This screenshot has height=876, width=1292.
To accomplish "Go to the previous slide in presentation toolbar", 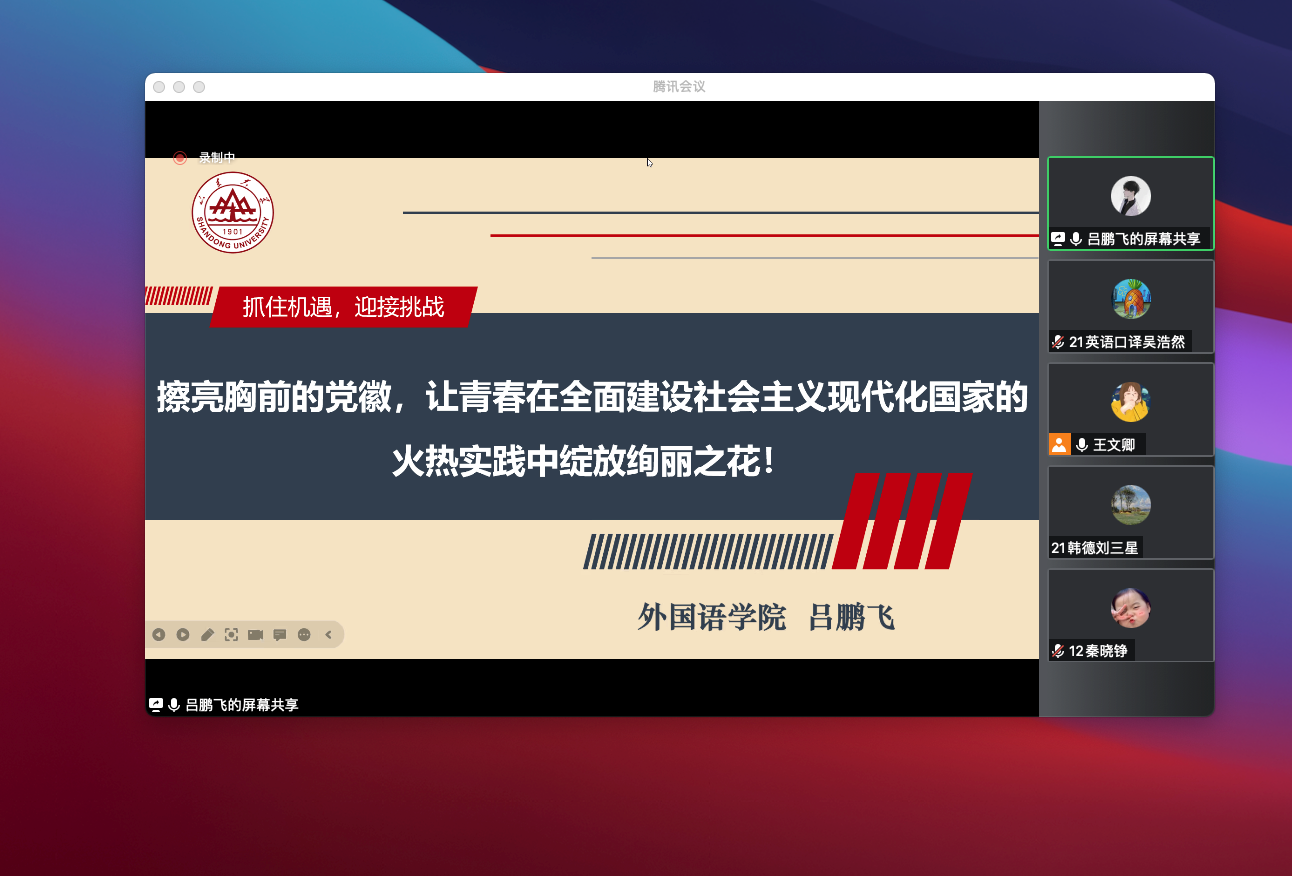I will [159, 634].
